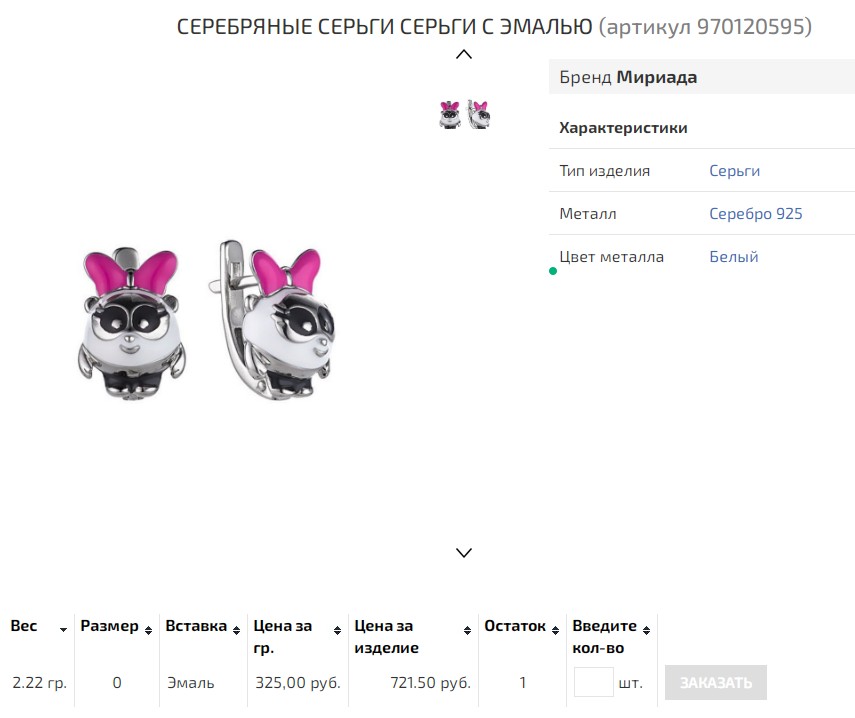
Task: Click the product title with артикул 970120595
Action: click(494, 27)
